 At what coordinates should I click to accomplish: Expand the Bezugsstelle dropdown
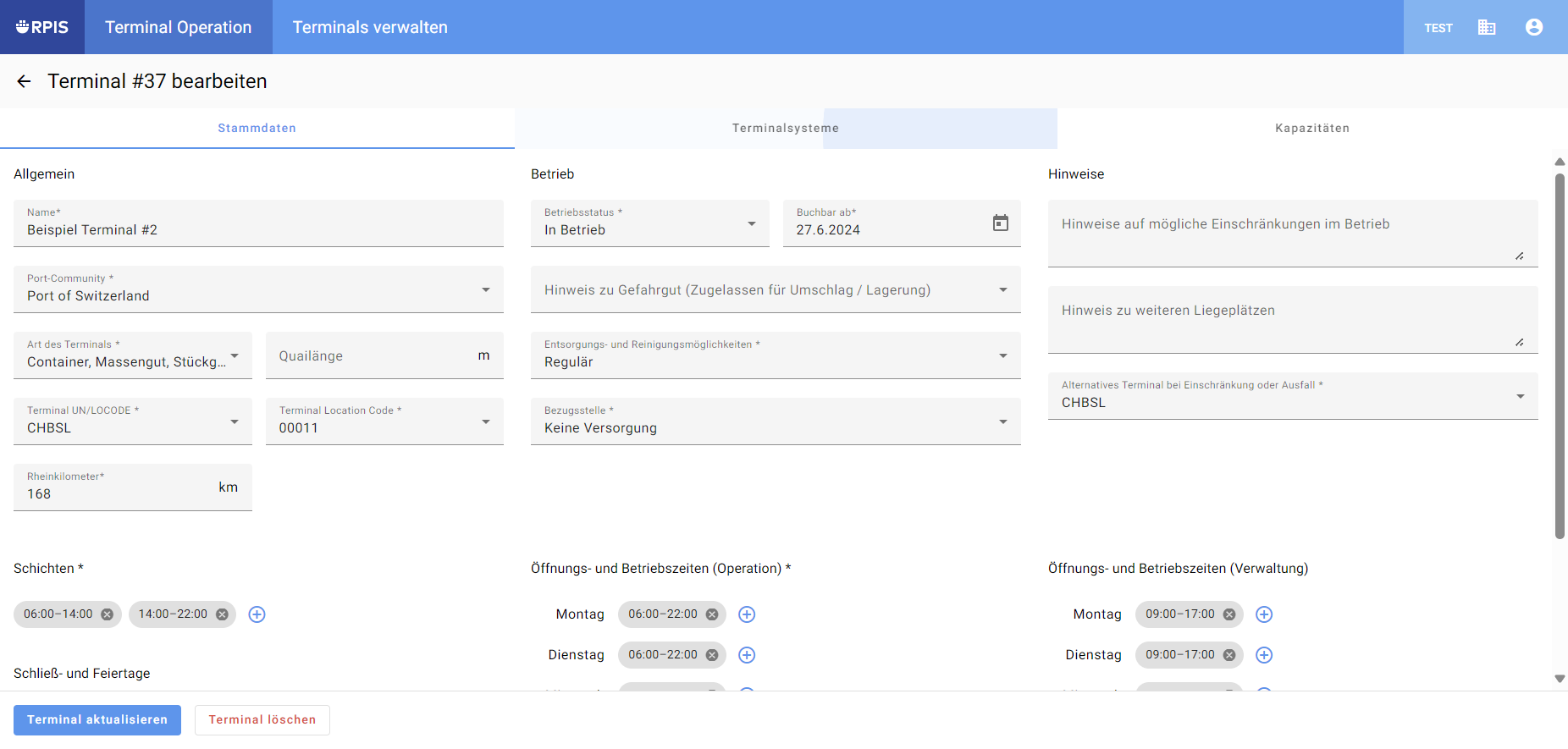pyautogui.click(x=776, y=421)
